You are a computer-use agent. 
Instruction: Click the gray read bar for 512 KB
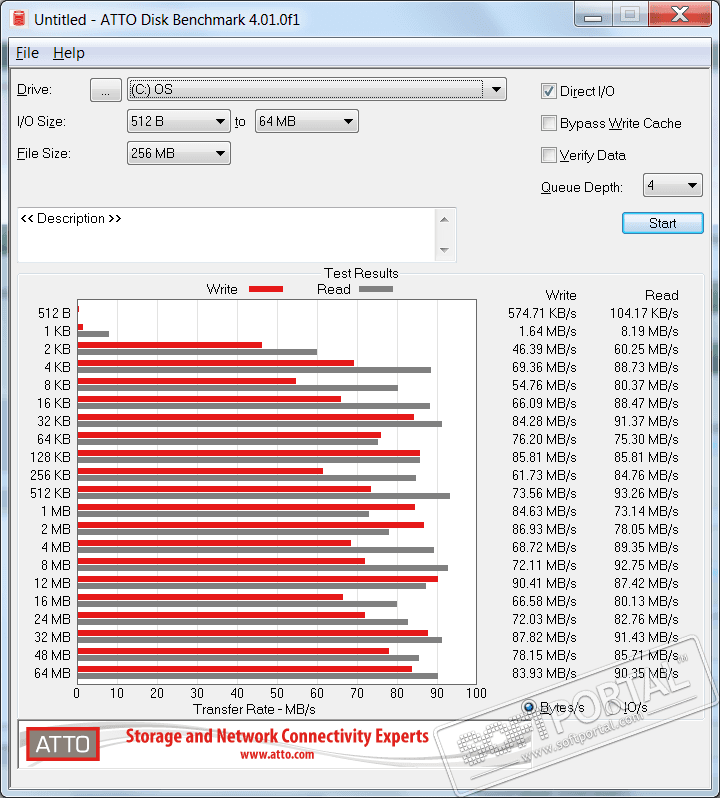(264, 496)
